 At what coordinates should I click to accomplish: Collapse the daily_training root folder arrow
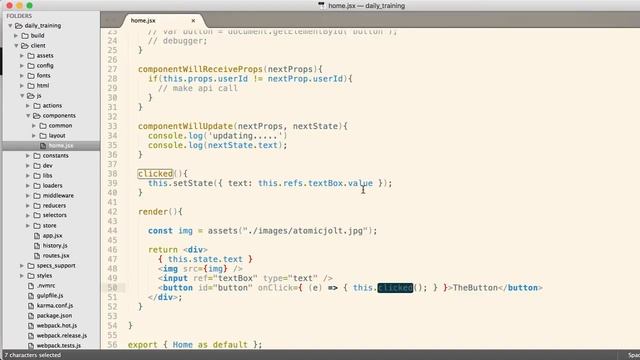point(10,26)
